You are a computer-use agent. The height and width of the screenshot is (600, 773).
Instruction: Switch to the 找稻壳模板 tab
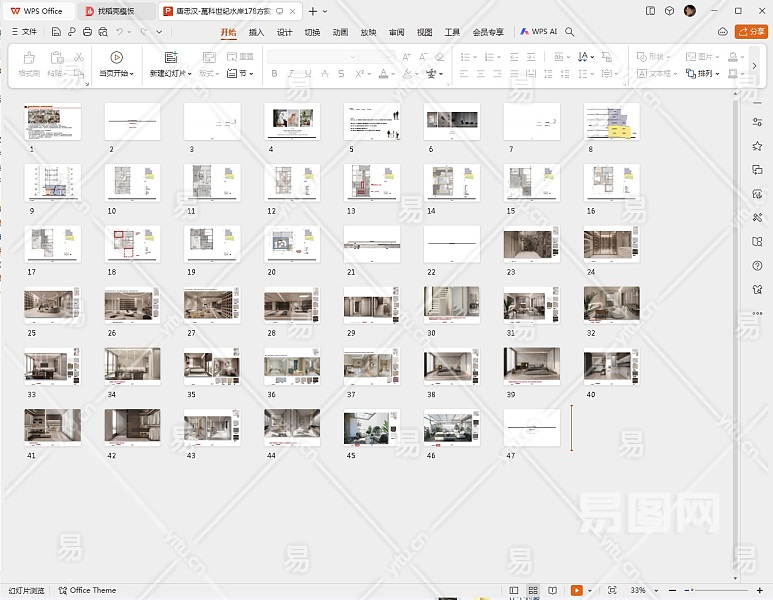click(x=116, y=11)
